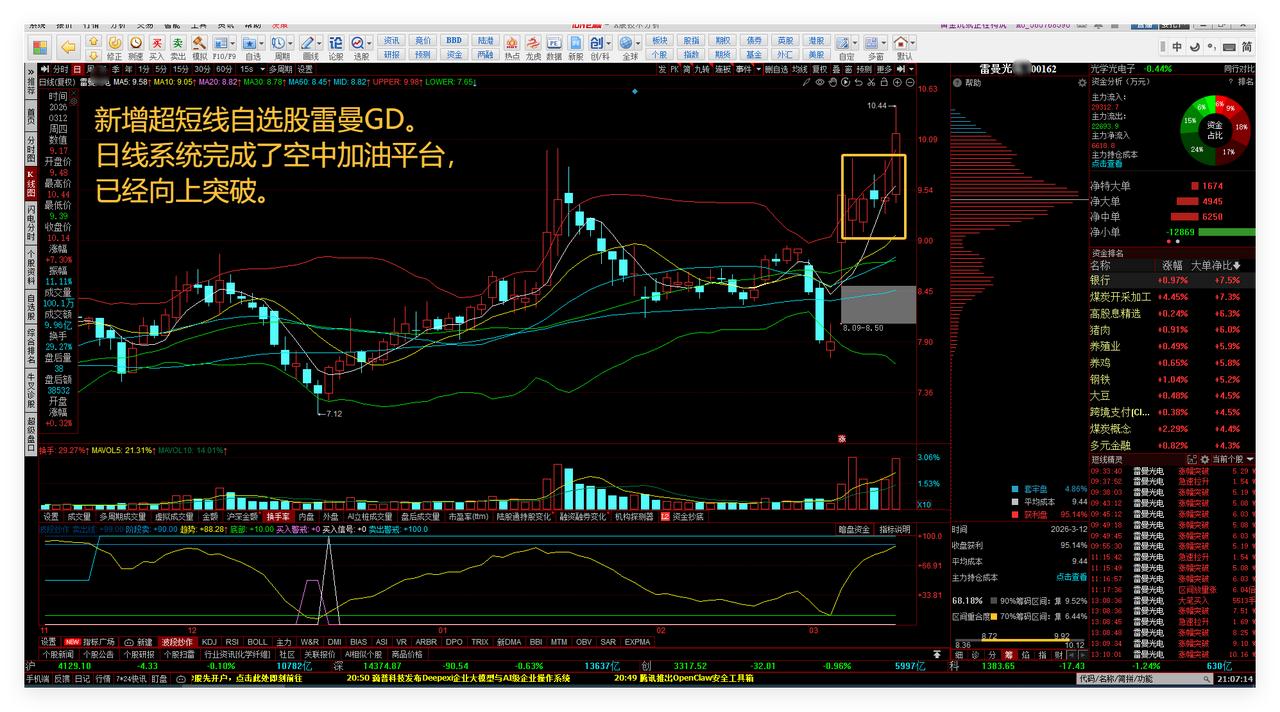Toggle the 九转 indicator button
The width and height of the screenshot is (1280, 712).
click(x=702, y=70)
